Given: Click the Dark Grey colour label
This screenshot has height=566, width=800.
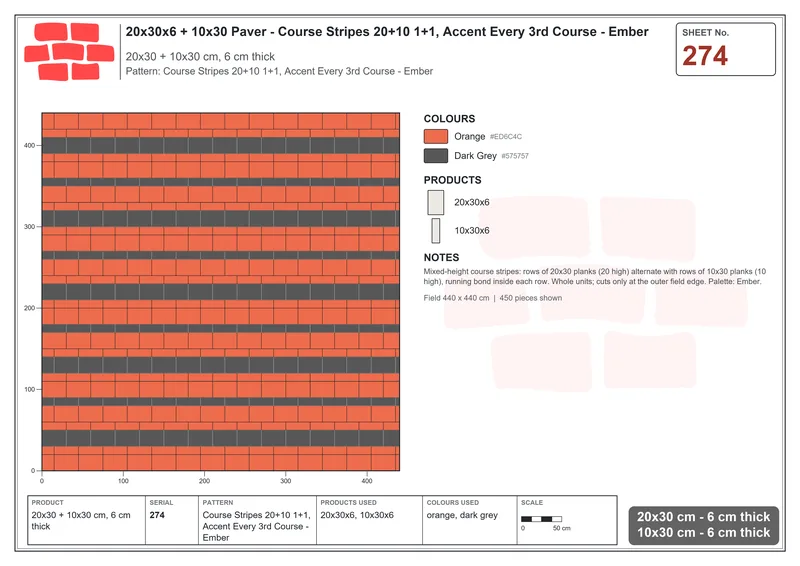Looking at the screenshot, I should [475, 156].
